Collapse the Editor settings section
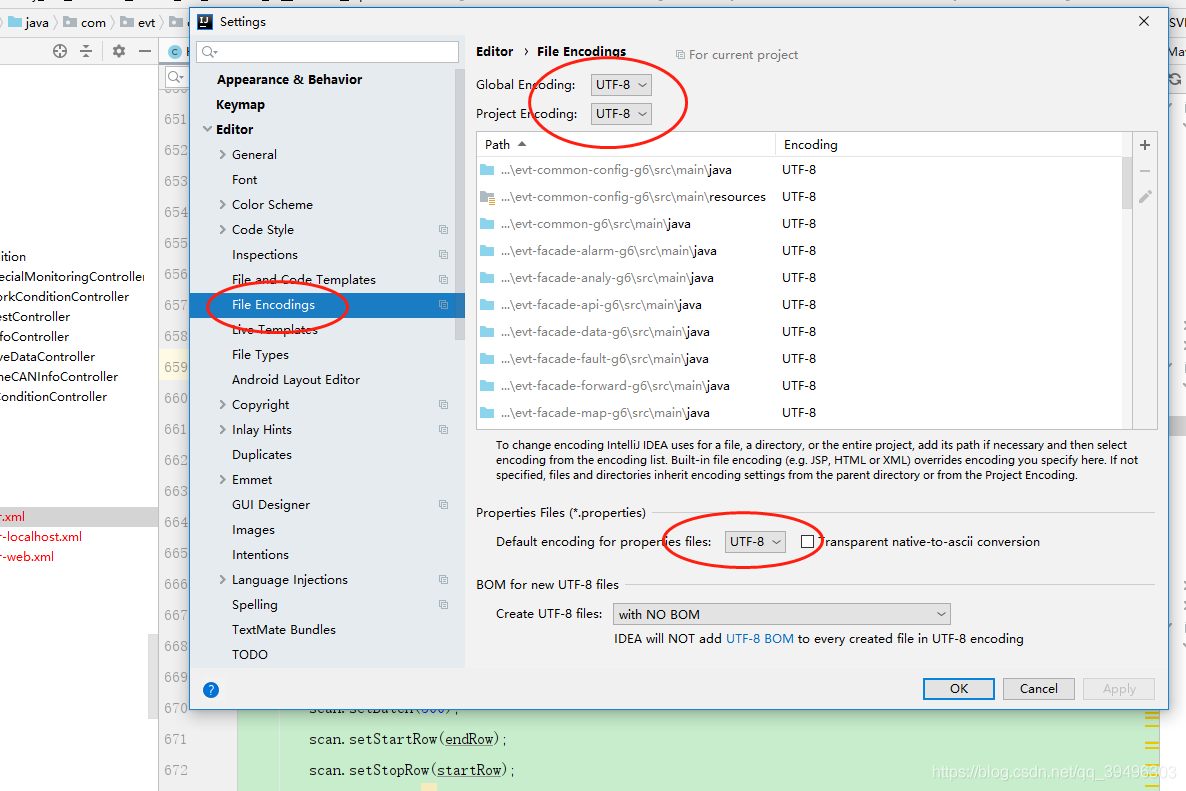This screenshot has height=791, width=1186. (x=207, y=129)
